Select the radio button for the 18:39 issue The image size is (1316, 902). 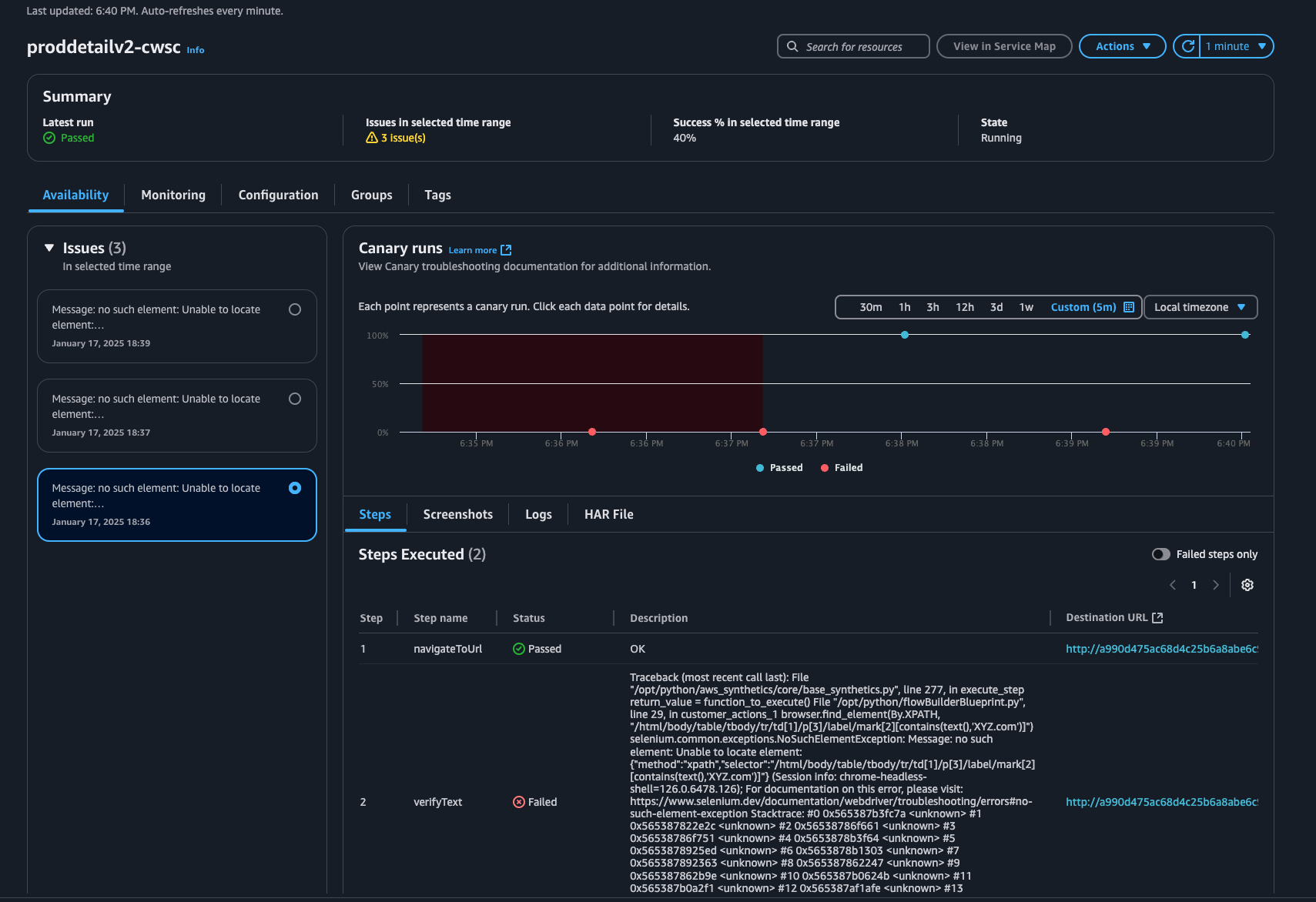(x=295, y=309)
